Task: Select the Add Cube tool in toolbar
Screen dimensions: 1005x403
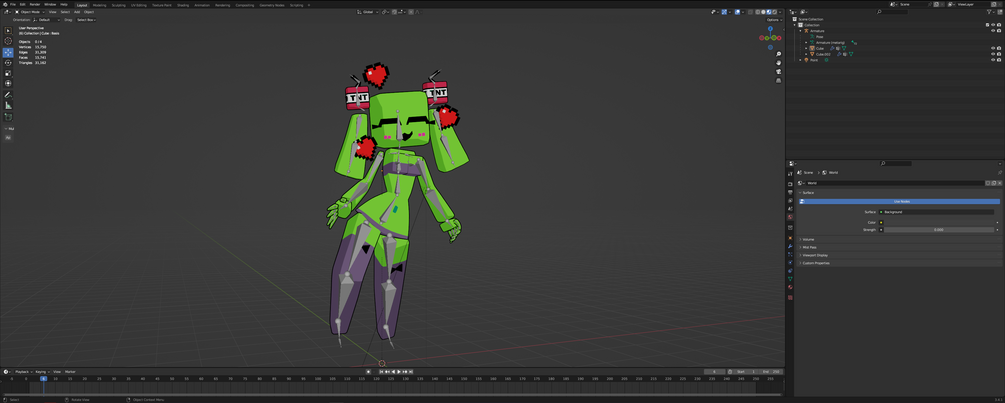Action: pyautogui.click(x=8, y=117)
